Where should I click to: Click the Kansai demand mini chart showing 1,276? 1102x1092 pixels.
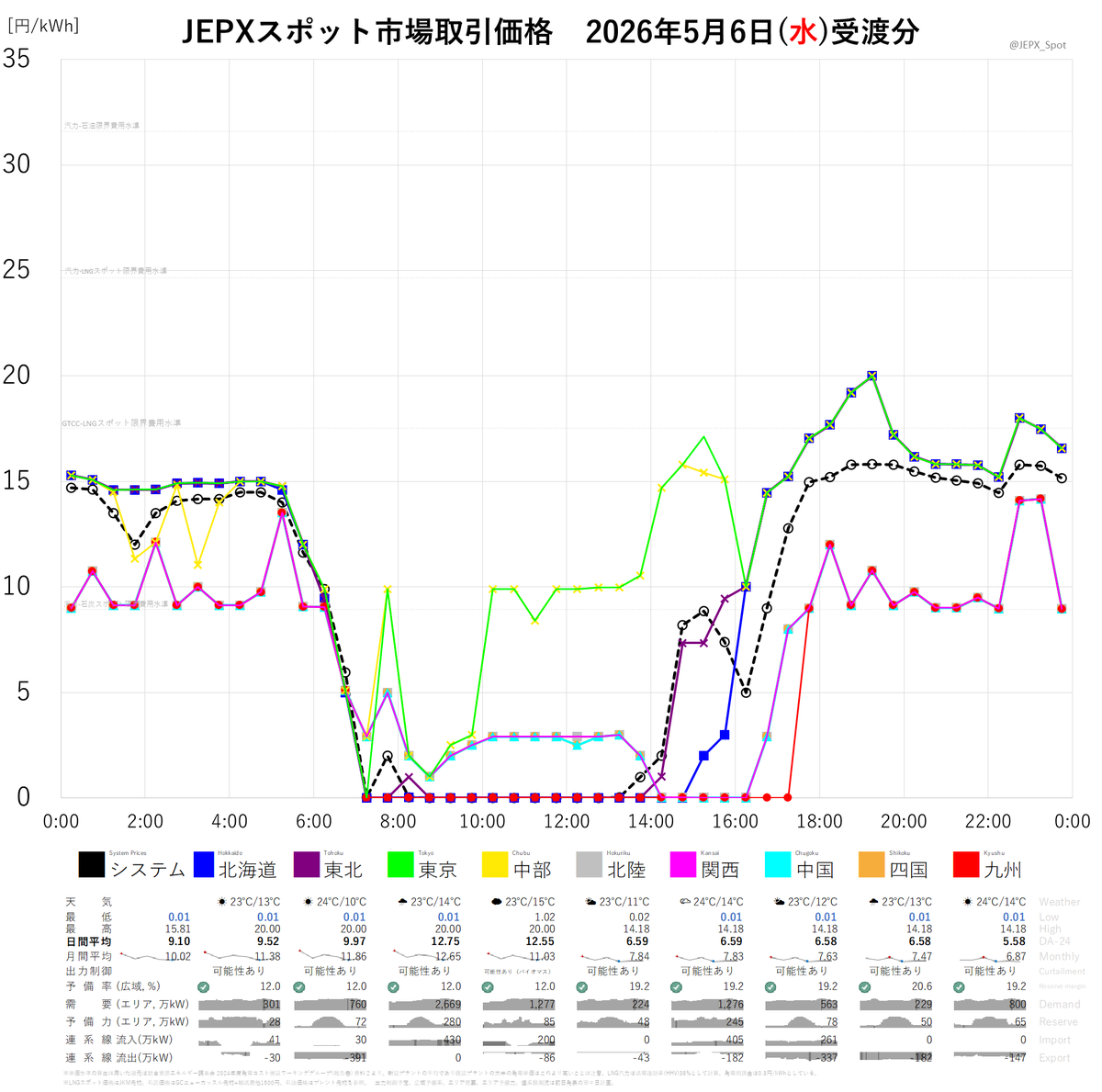708,1005
